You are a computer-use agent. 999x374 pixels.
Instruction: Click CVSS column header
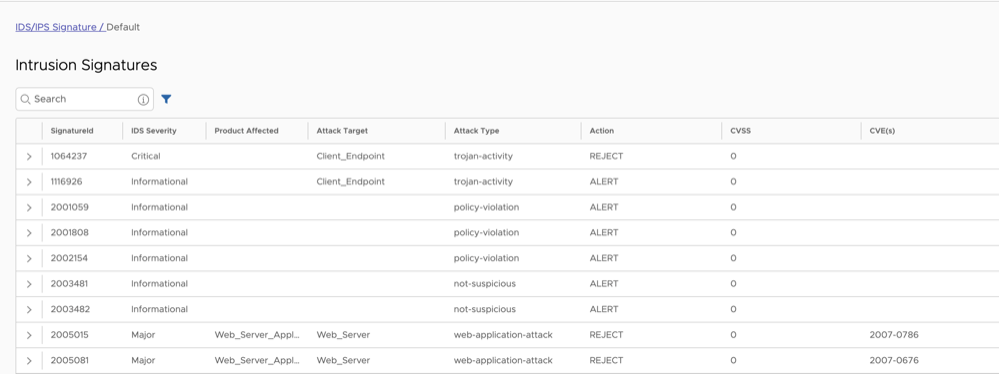(740, 131)
